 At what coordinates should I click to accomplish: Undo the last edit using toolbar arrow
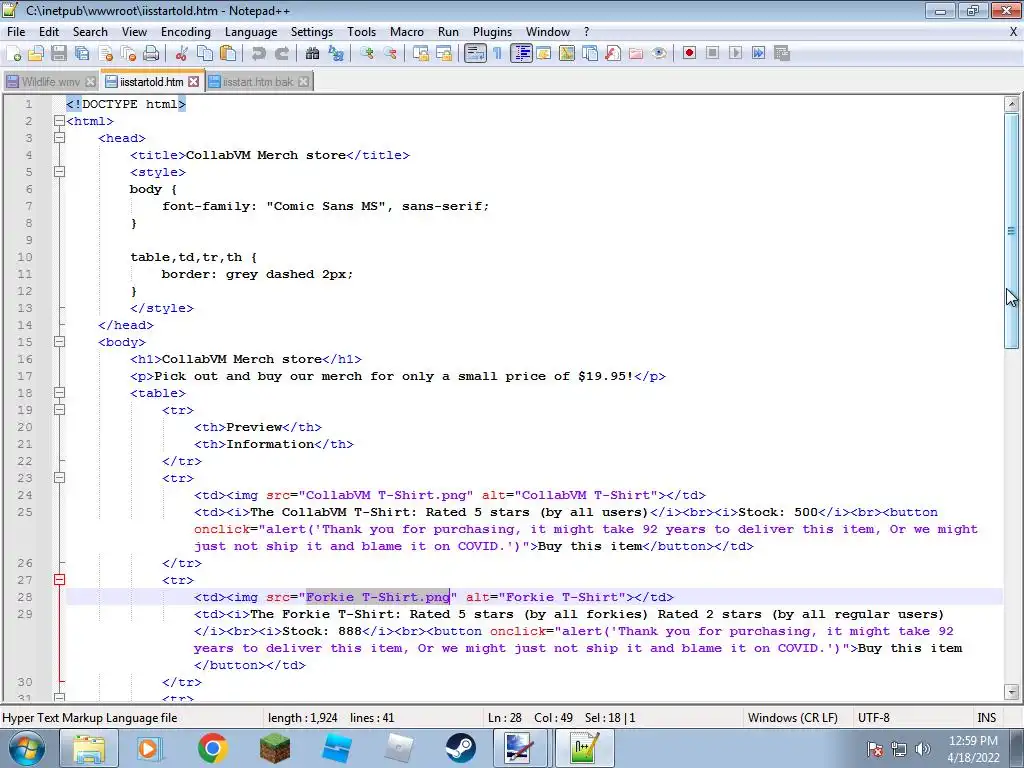[259, 54]
